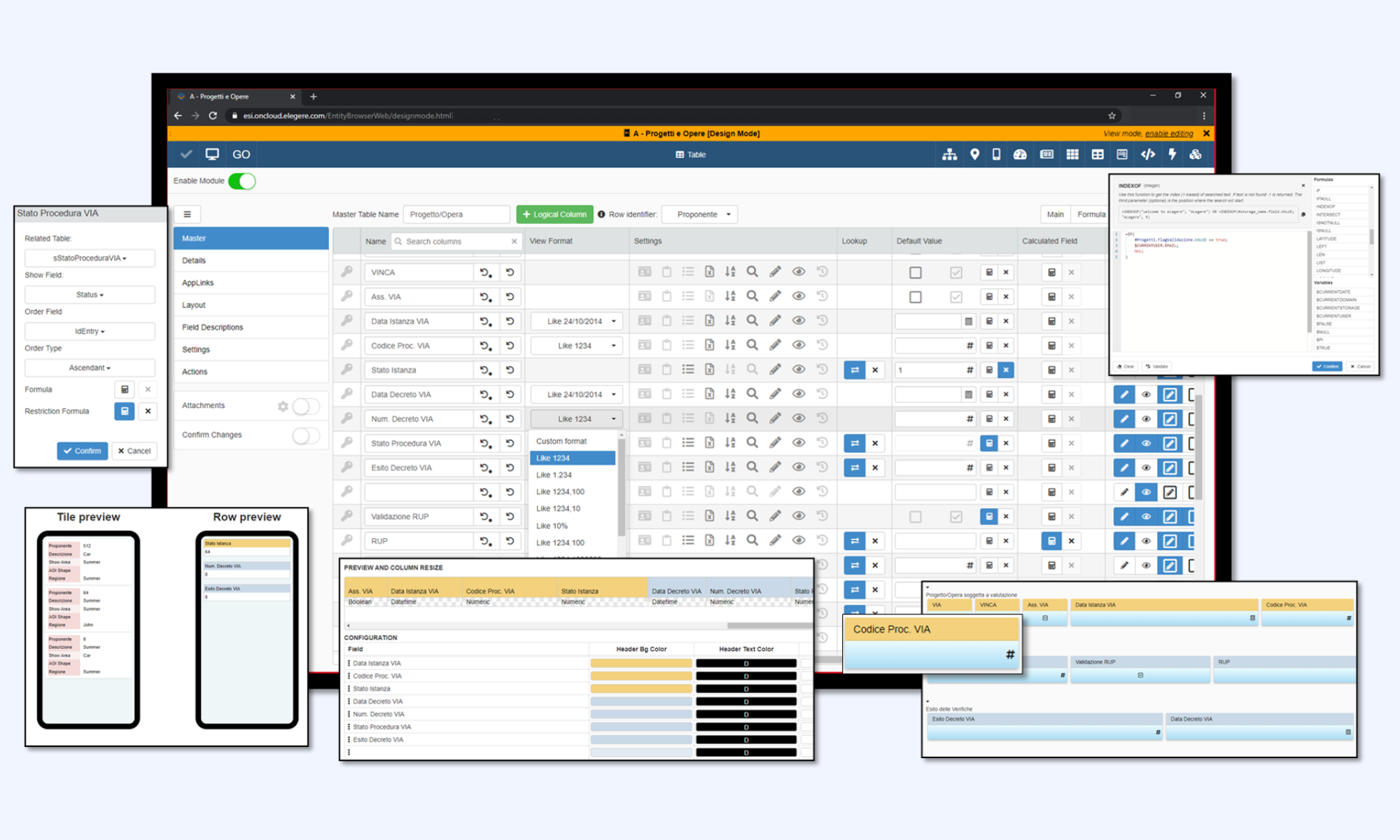This screenshot has width=1400, height=840.
Task: Choose 'Like 1.234' format option
Action: (x=554, y=475)
